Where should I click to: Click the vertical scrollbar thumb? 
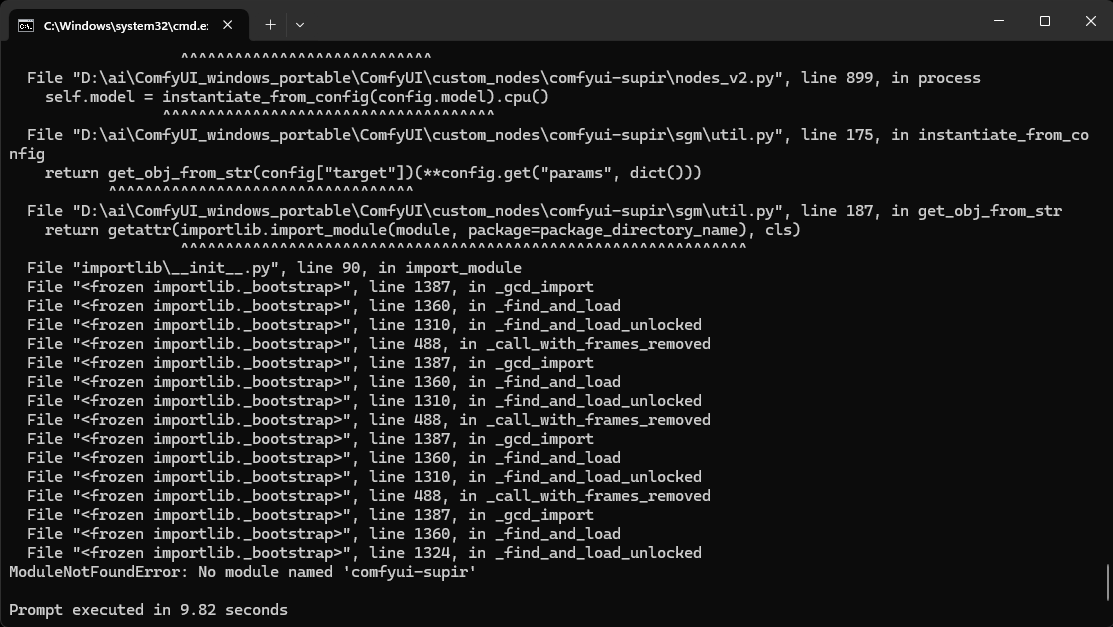(1107, 580)
